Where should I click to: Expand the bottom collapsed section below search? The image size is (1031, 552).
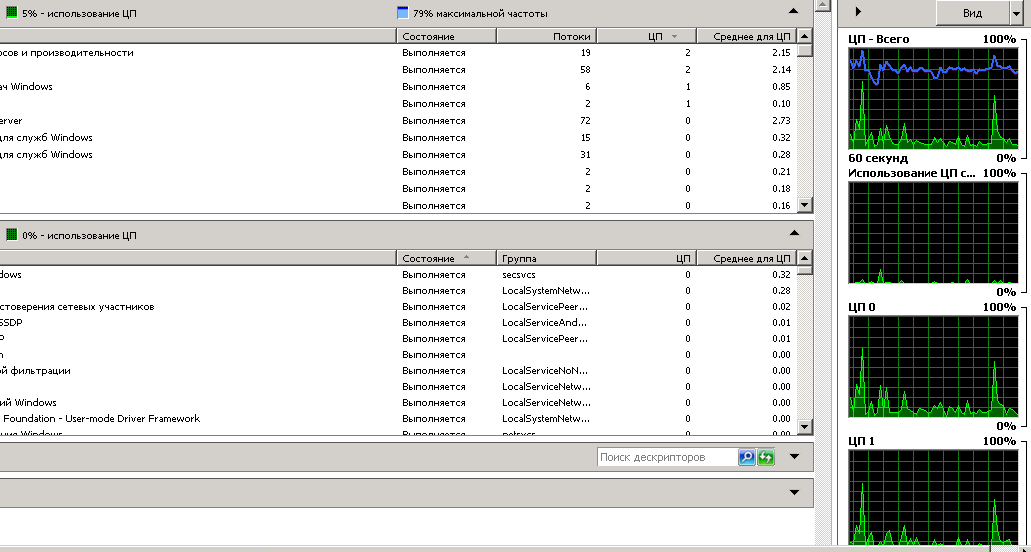[794, 492]
